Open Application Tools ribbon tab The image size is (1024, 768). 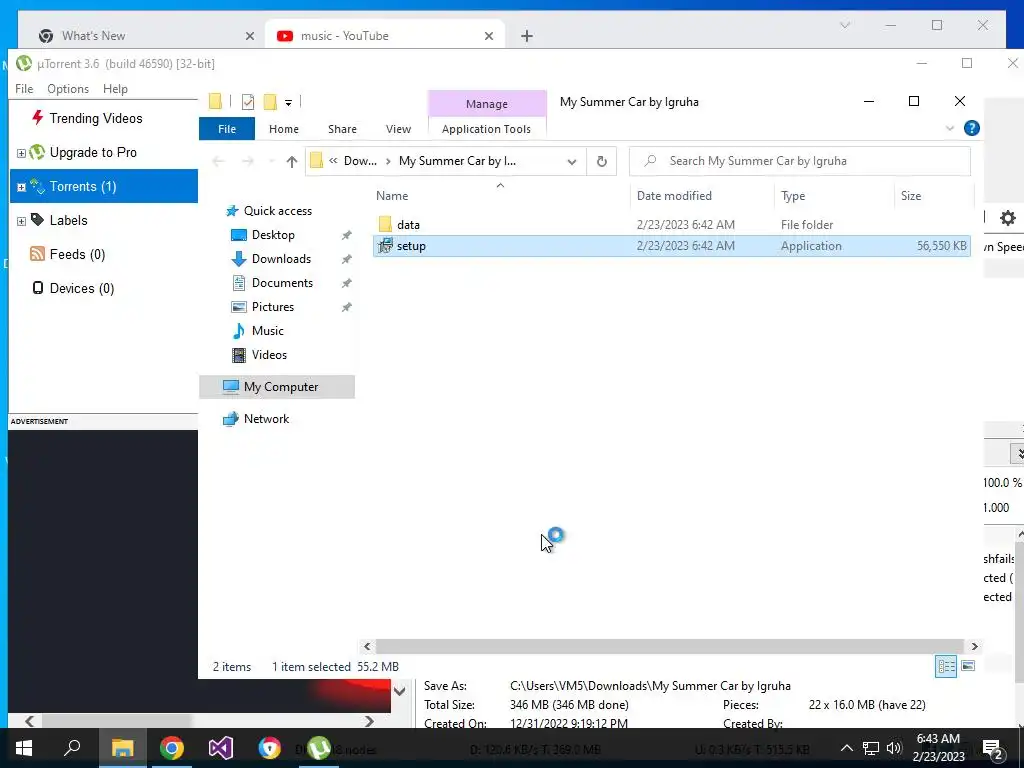pyautogui.click(x=487, y=129)
